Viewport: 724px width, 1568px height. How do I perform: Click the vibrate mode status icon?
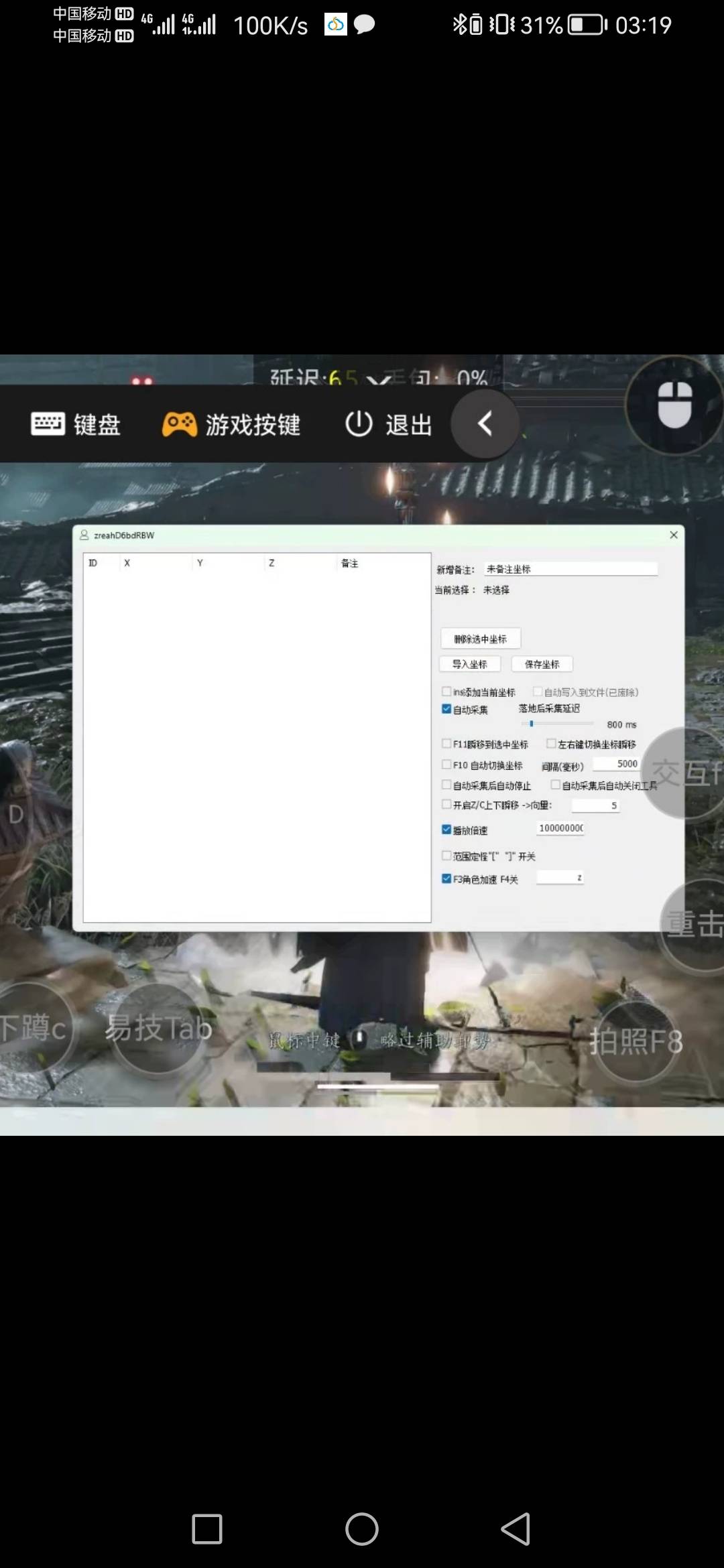pyautogui.click(x=502, y=25)
